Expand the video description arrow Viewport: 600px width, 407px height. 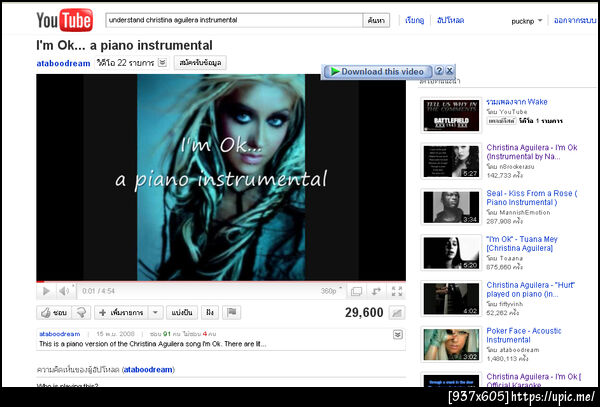398,335
